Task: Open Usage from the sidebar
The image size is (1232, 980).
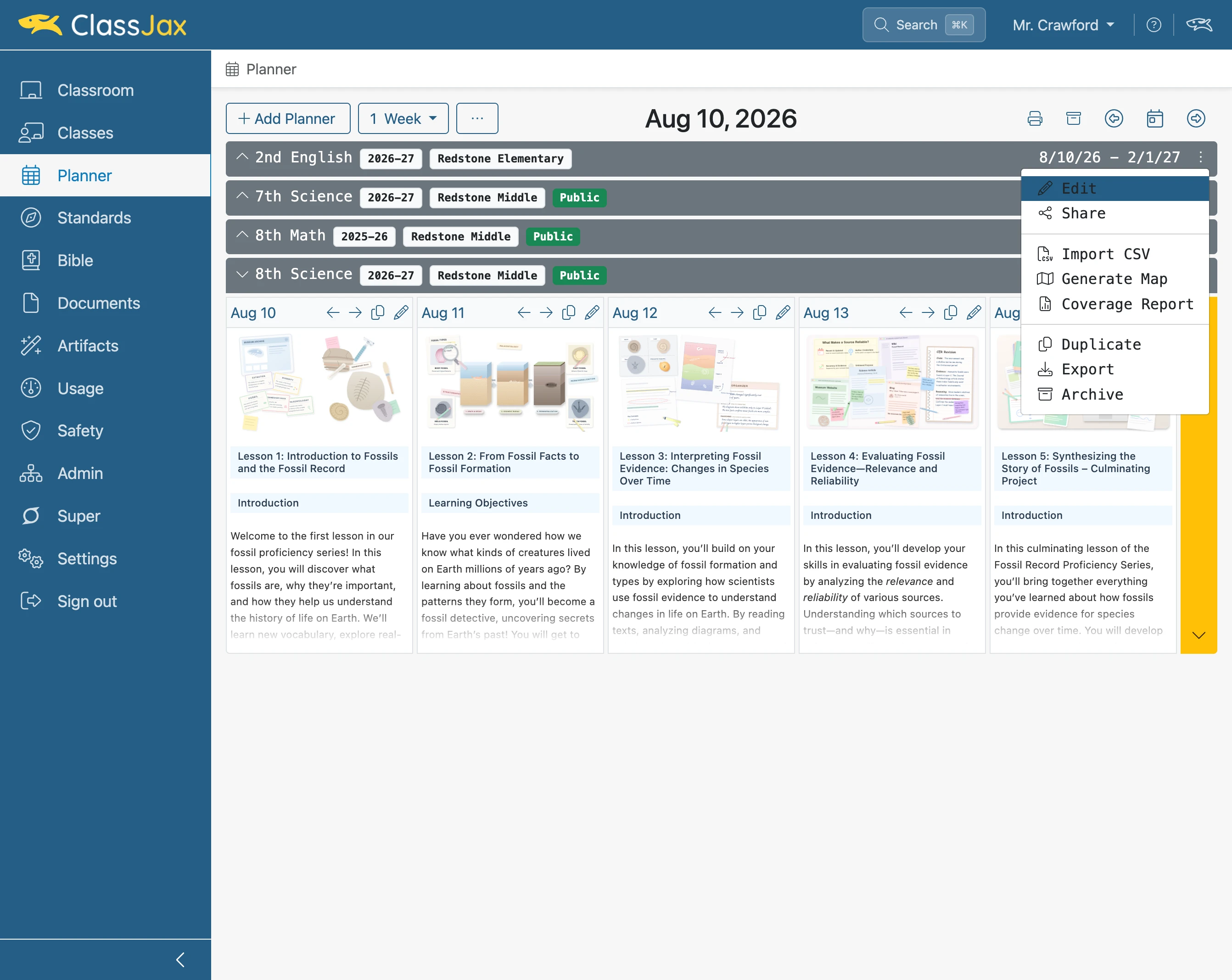Action: pyautogui.click(x=106, y=388)
